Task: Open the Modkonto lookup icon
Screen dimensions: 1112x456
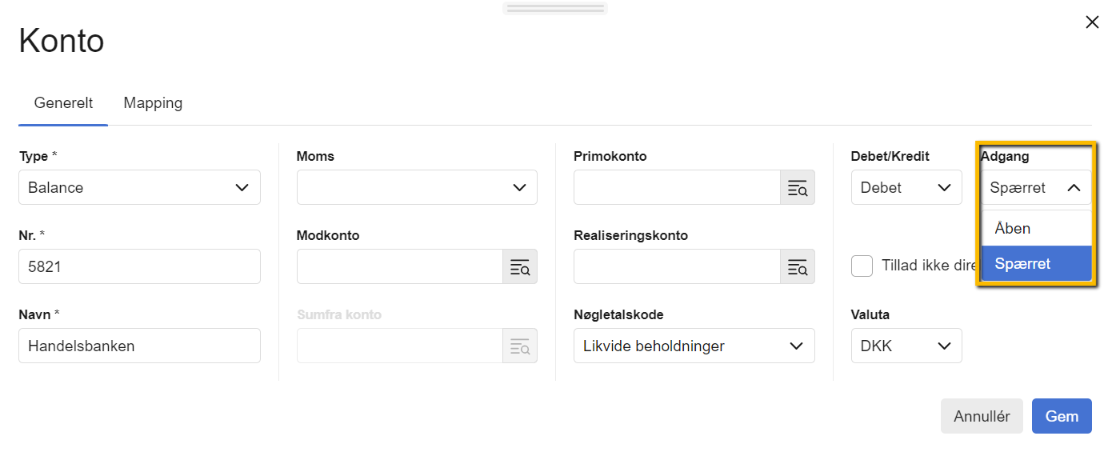Action: (x=519, y=267)
